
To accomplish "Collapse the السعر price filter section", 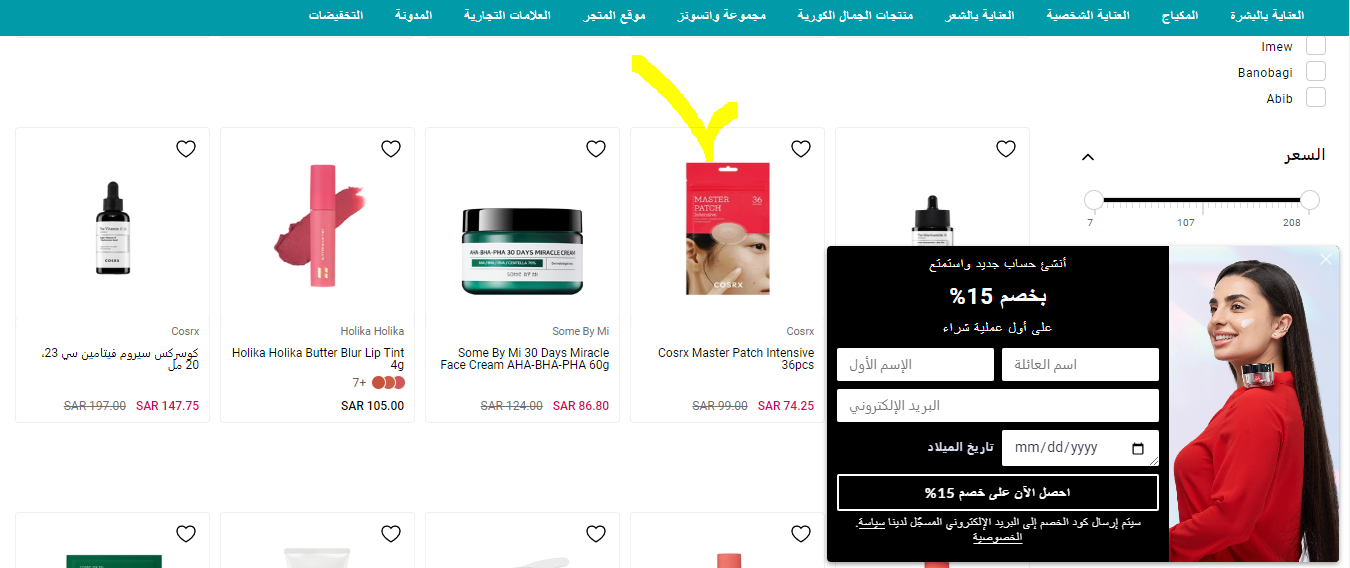I will tap(1089, 157).
